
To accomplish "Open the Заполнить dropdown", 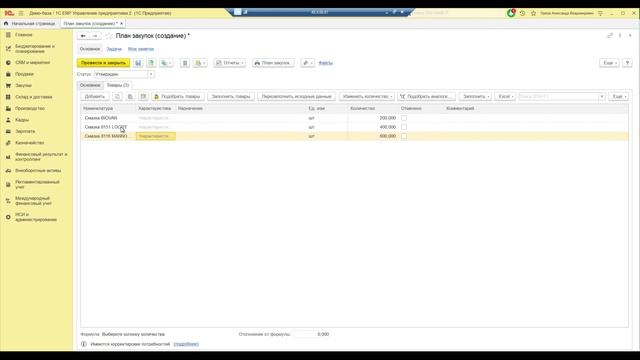I will [475, 97].
